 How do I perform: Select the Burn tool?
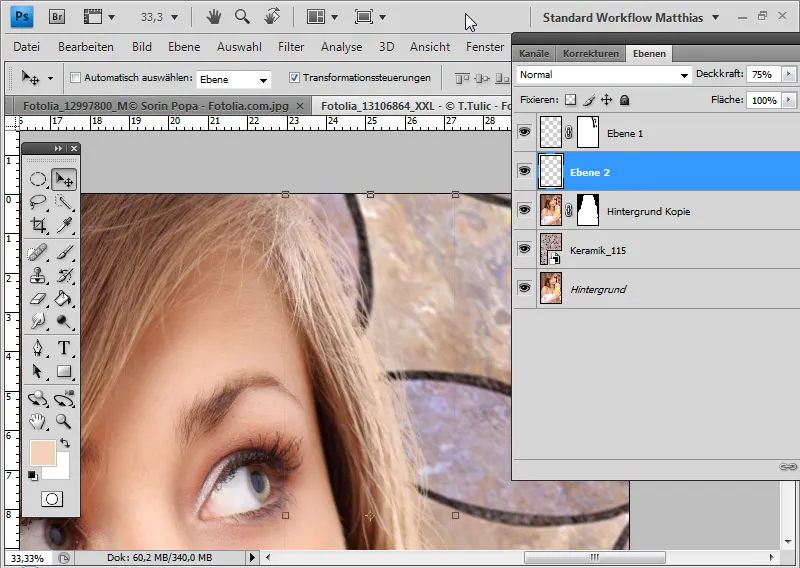click(64, 321)
